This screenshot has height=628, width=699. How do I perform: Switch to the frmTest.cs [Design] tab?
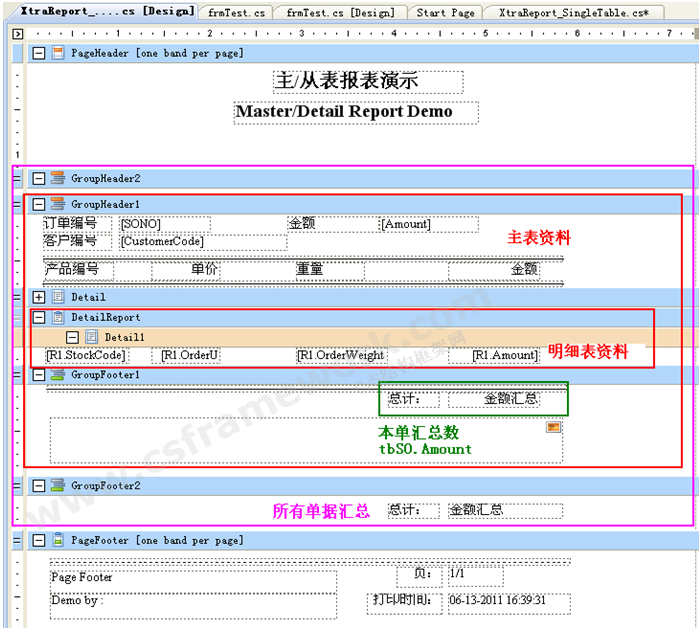(x=341, y=12)
